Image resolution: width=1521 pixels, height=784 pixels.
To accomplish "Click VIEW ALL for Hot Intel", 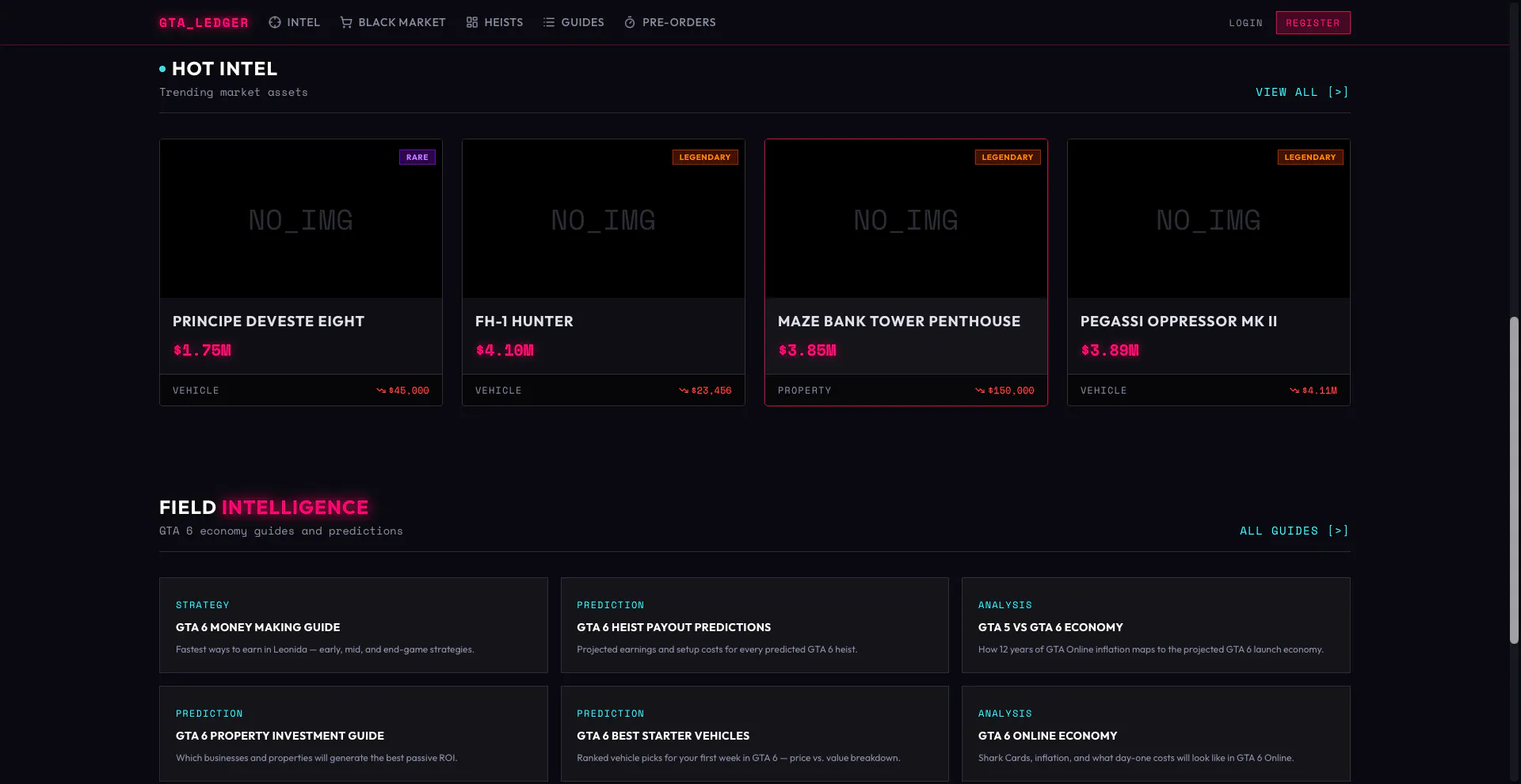I will 1302,92.
